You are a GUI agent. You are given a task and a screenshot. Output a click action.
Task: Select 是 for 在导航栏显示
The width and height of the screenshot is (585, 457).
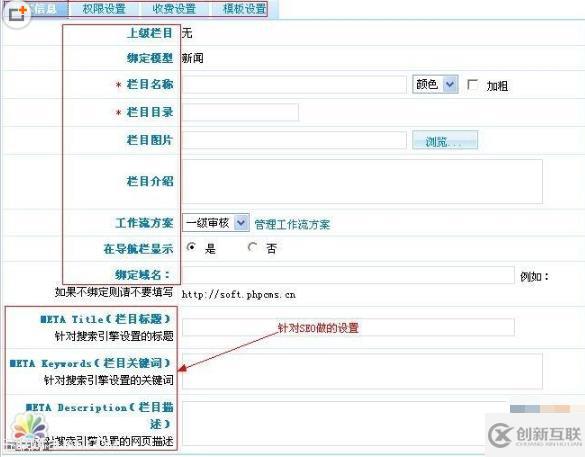(x=191, y=247)
